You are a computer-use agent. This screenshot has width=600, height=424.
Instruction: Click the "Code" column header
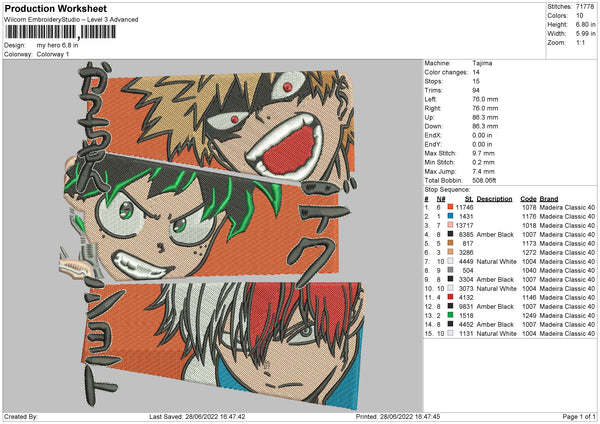point(528,199)
